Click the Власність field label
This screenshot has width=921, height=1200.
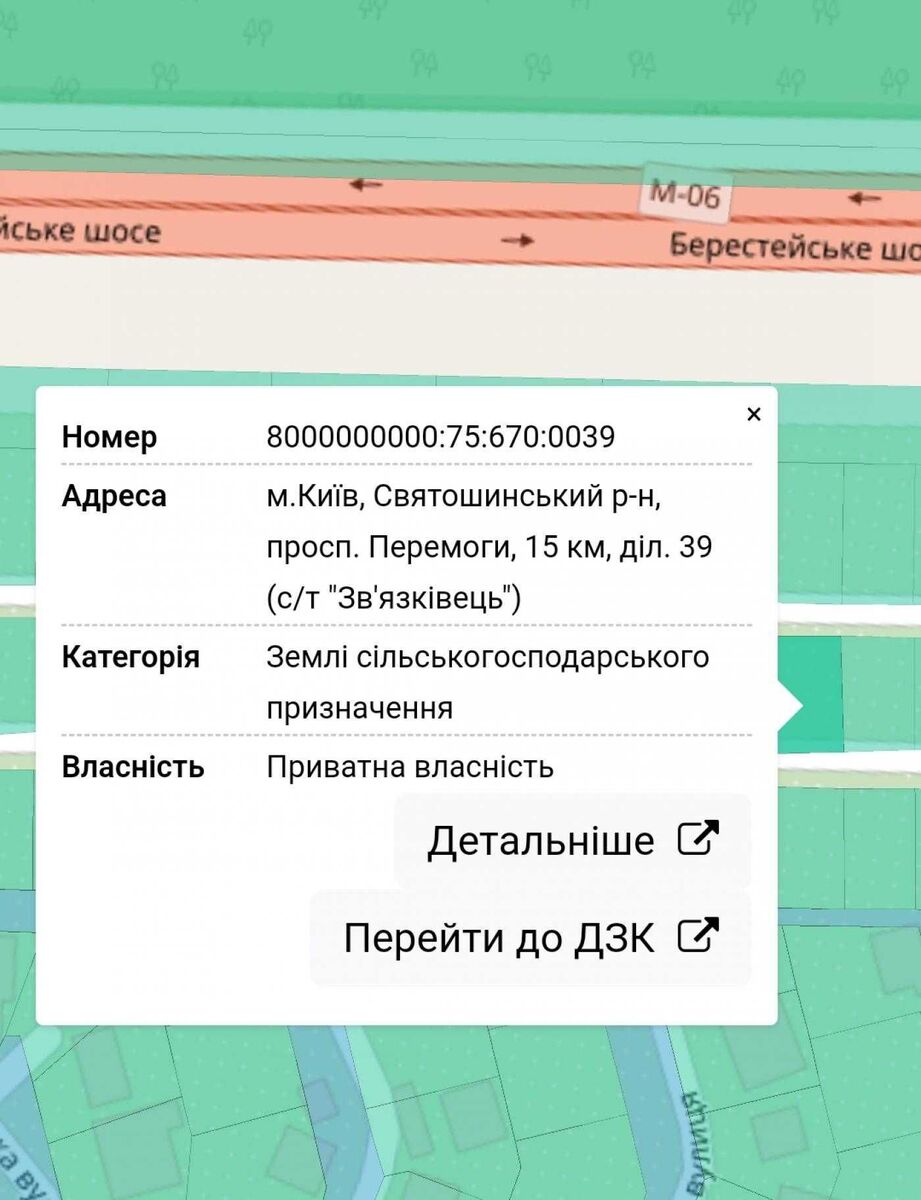tap(133, 767)
